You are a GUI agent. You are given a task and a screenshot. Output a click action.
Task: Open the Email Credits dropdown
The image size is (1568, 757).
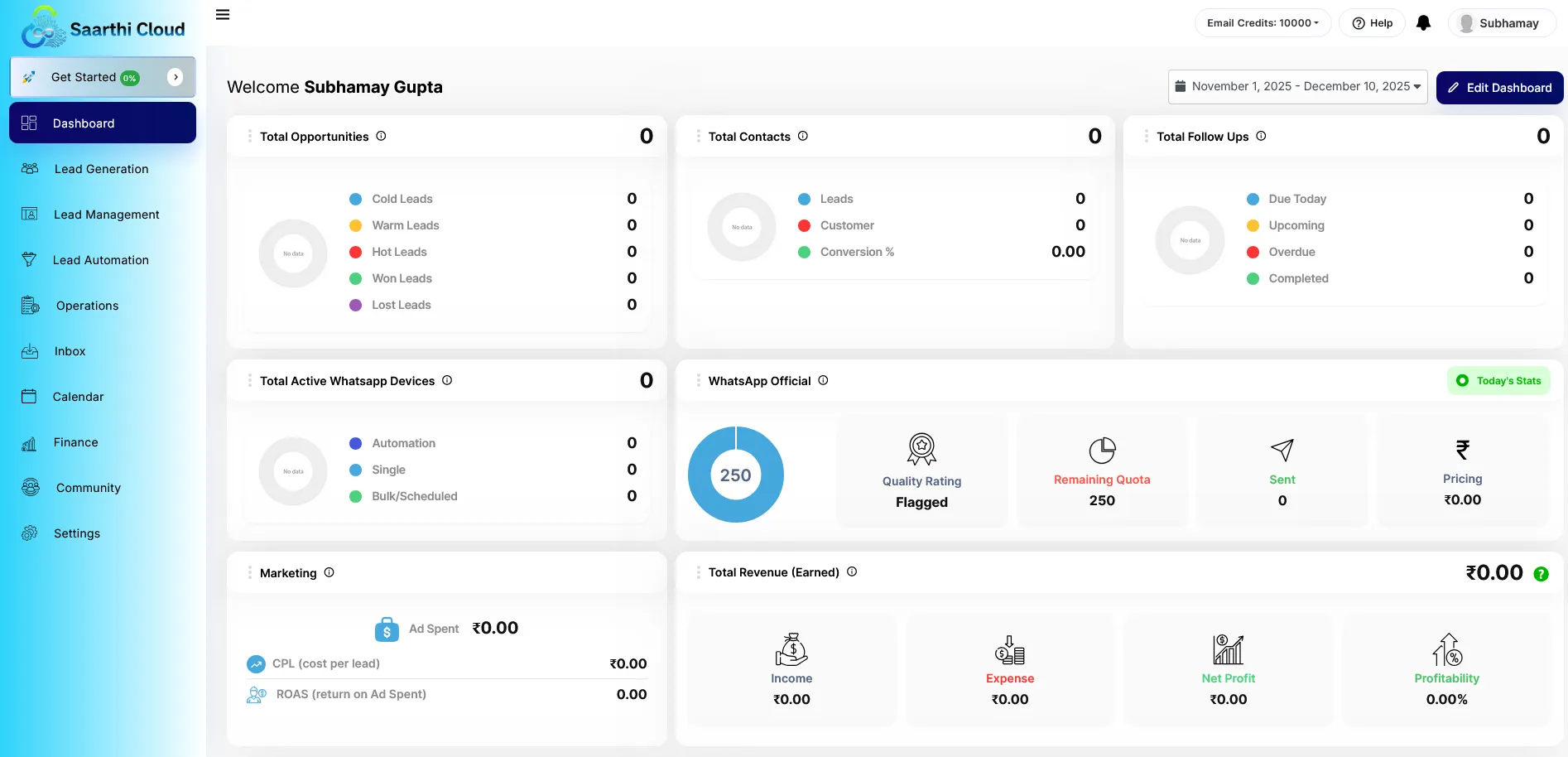[x=1263, y=23]
